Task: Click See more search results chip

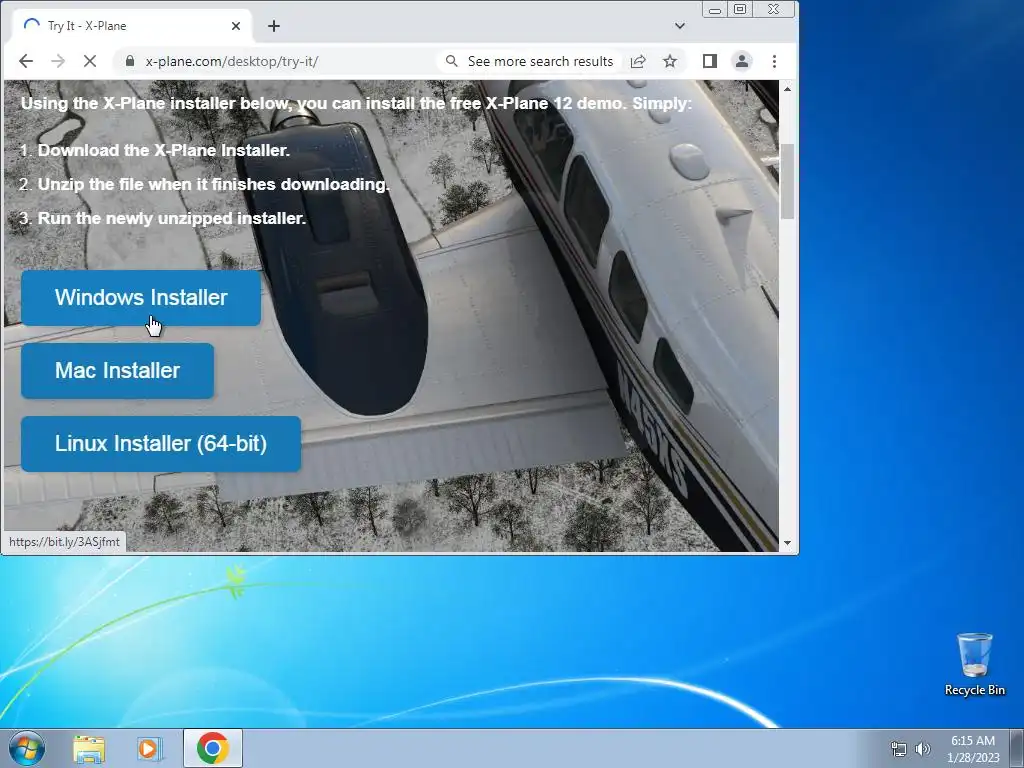Action: [x=530, y=61]
